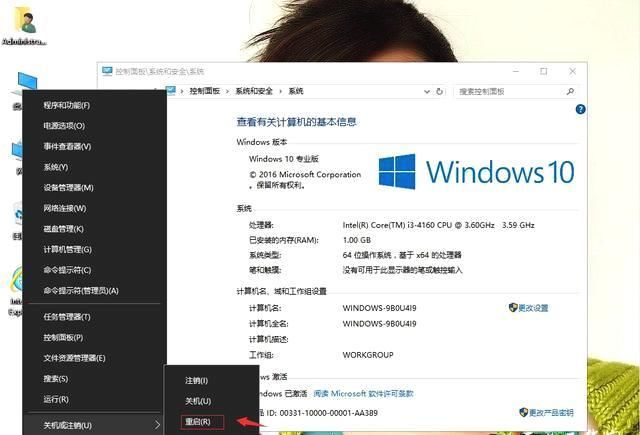Click product ID 00331-10000-00001-AA389
This screenshot has height=435, width=640.
(328, 413)
